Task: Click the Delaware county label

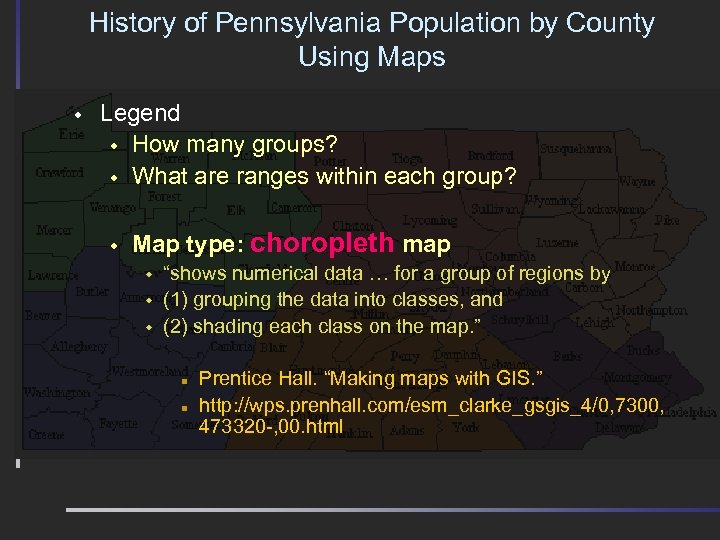Action: pos(619,428)
